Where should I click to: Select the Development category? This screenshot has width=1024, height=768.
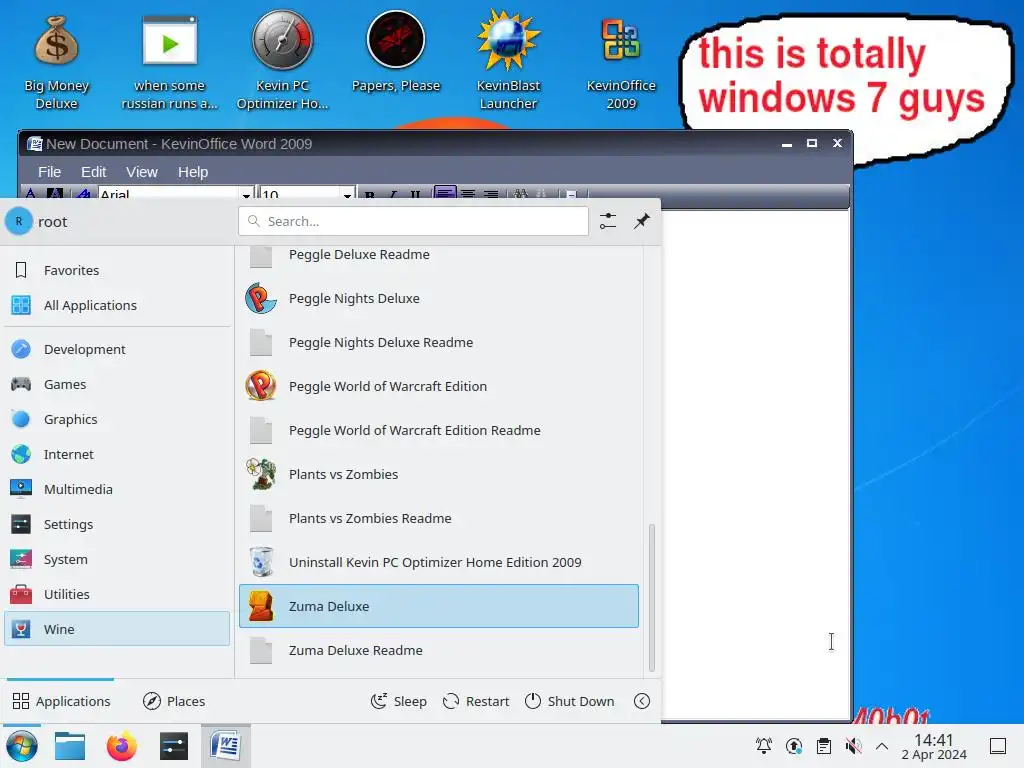point(117,349)
